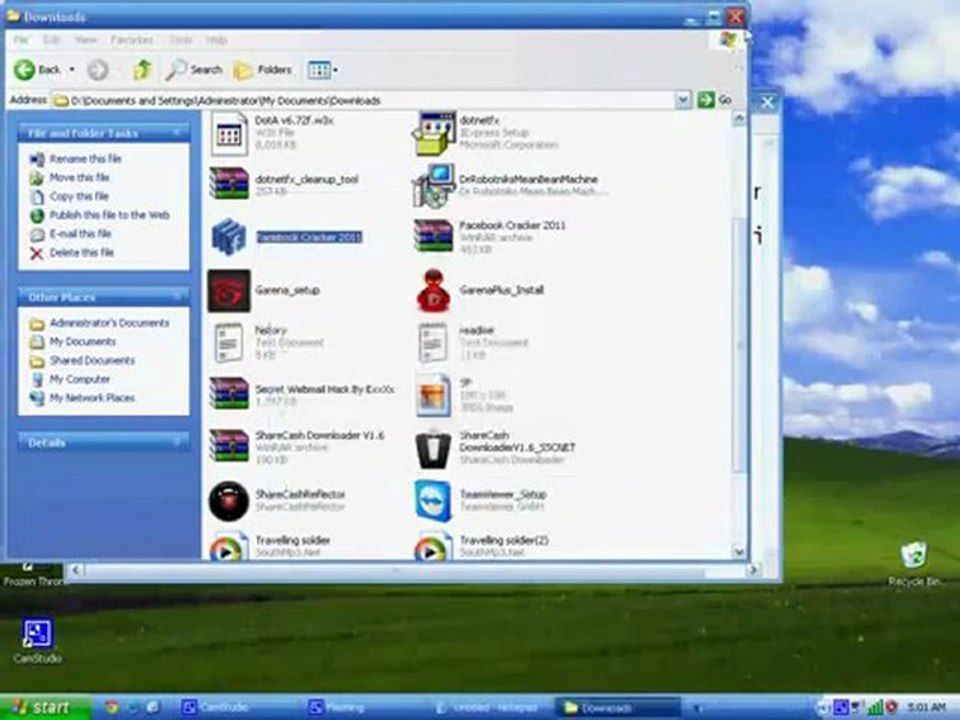The height and width of the screenshot is (720, 960).
Task: Switch to Downloads taskbar button
Action: 617,708
